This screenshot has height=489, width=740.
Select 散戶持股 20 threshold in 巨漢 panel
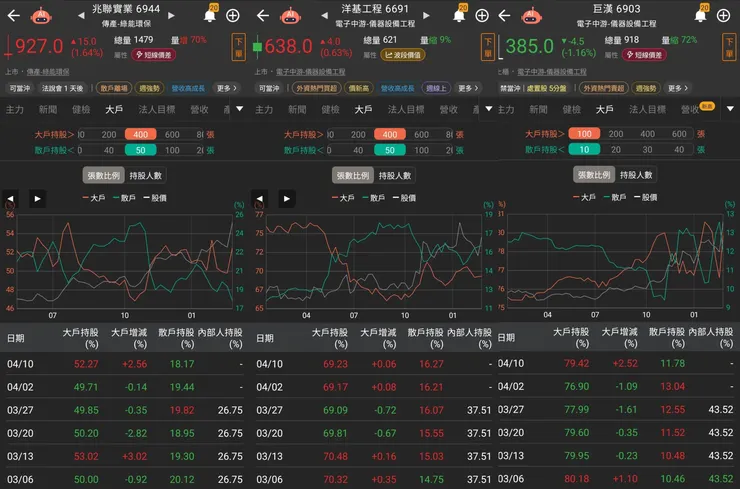616,150
